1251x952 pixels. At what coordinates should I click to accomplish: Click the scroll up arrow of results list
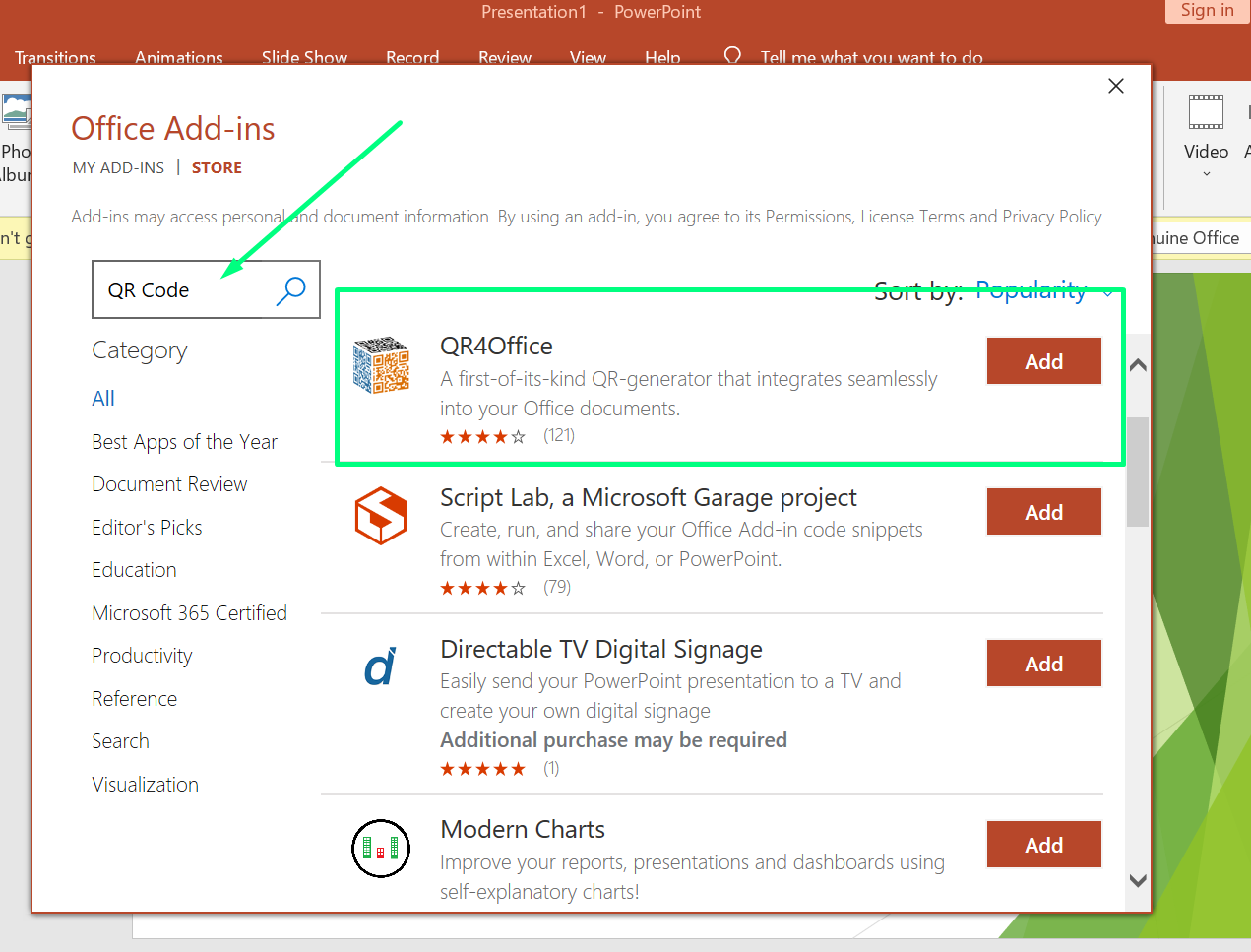click(1138, 365)
